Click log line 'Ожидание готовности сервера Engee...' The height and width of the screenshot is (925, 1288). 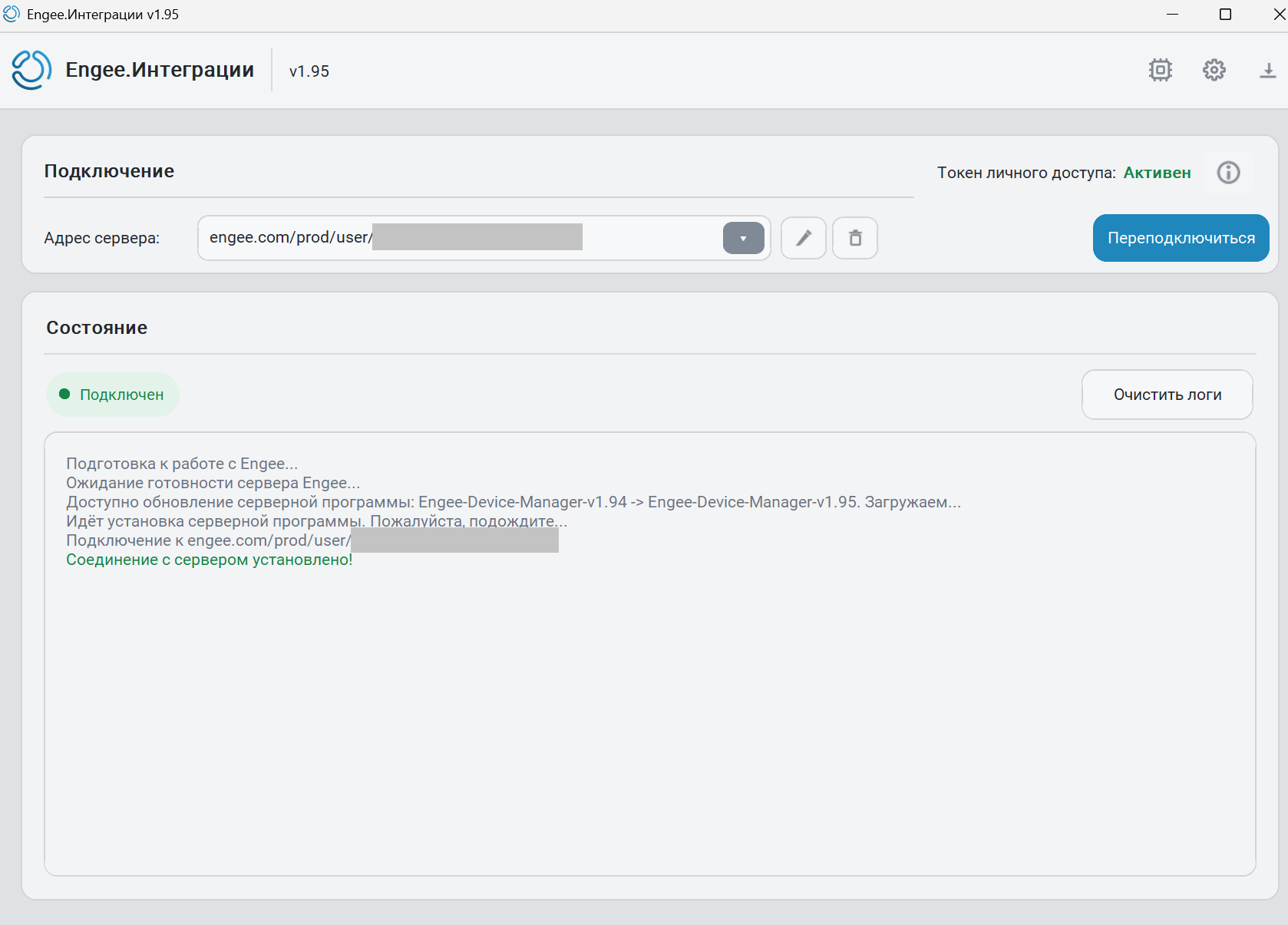(x=213, y=483)
